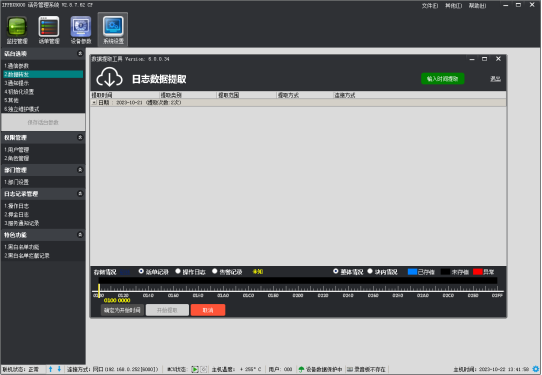Click the red 取消 button
542x375 pixels.
[x=208, y=310]
